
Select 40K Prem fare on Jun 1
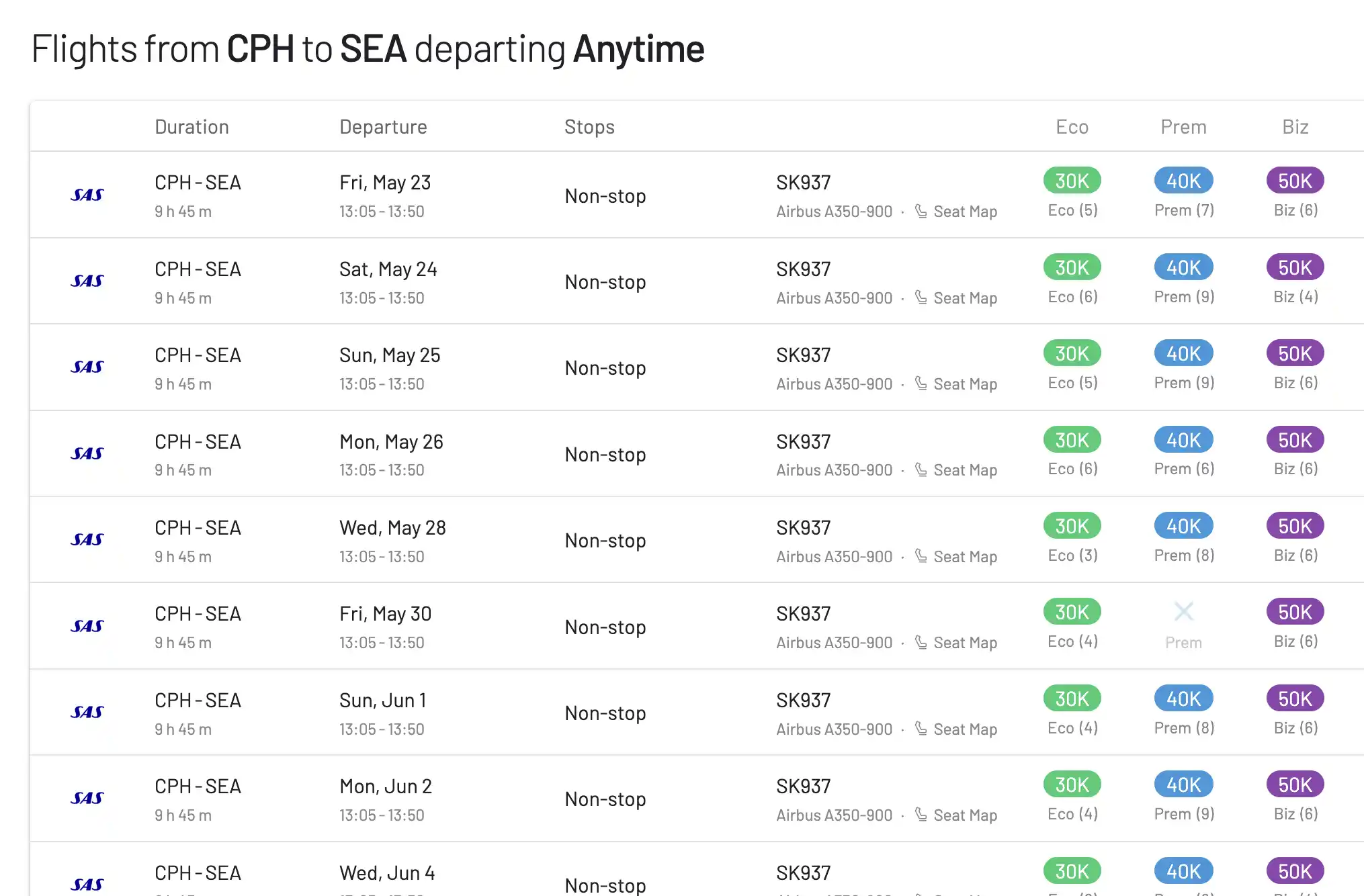[x=1184, y=699]
